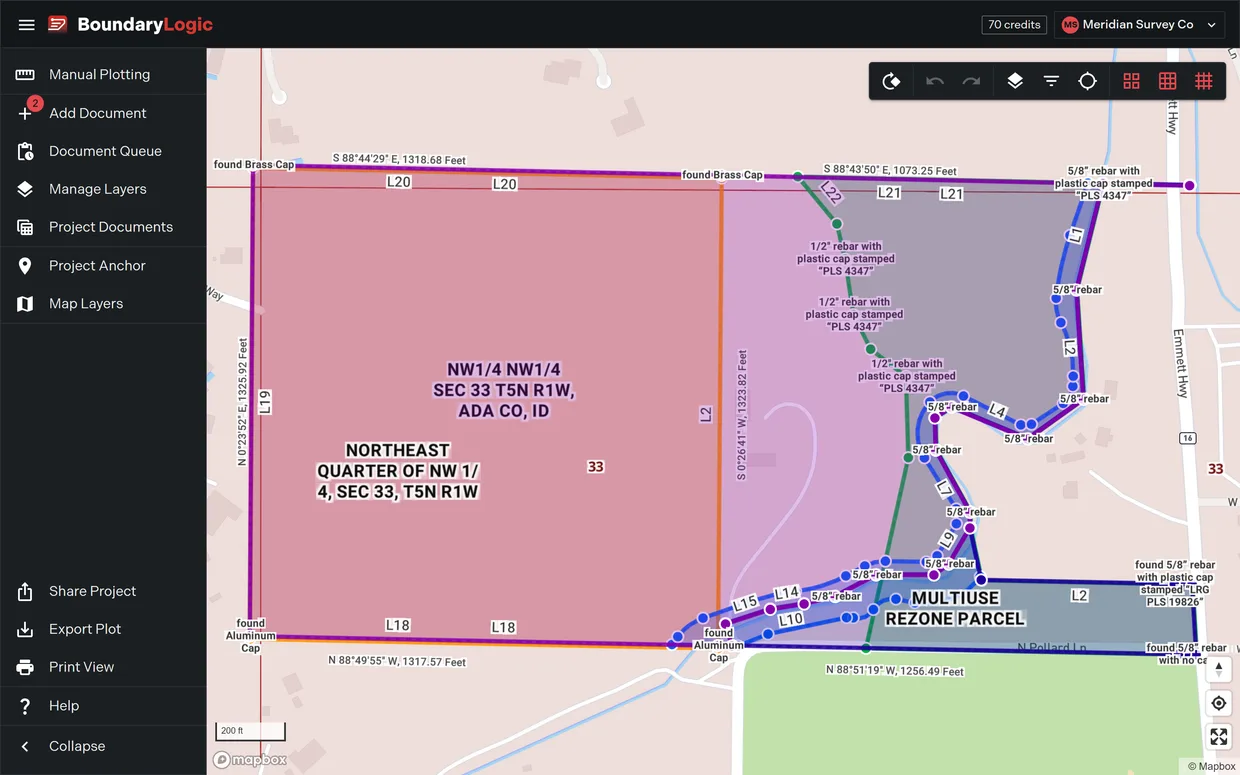Click the Map Layers label
Image resolution: width=1240 pixels, height=775 pixels.
pos(86,303)
